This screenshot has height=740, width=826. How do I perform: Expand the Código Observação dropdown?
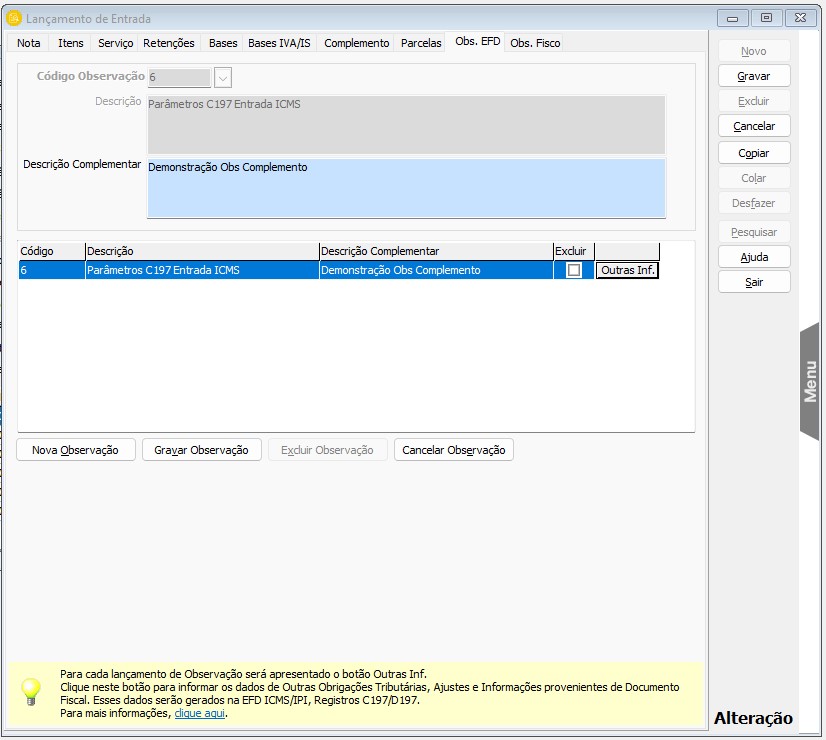coord(222,77)
